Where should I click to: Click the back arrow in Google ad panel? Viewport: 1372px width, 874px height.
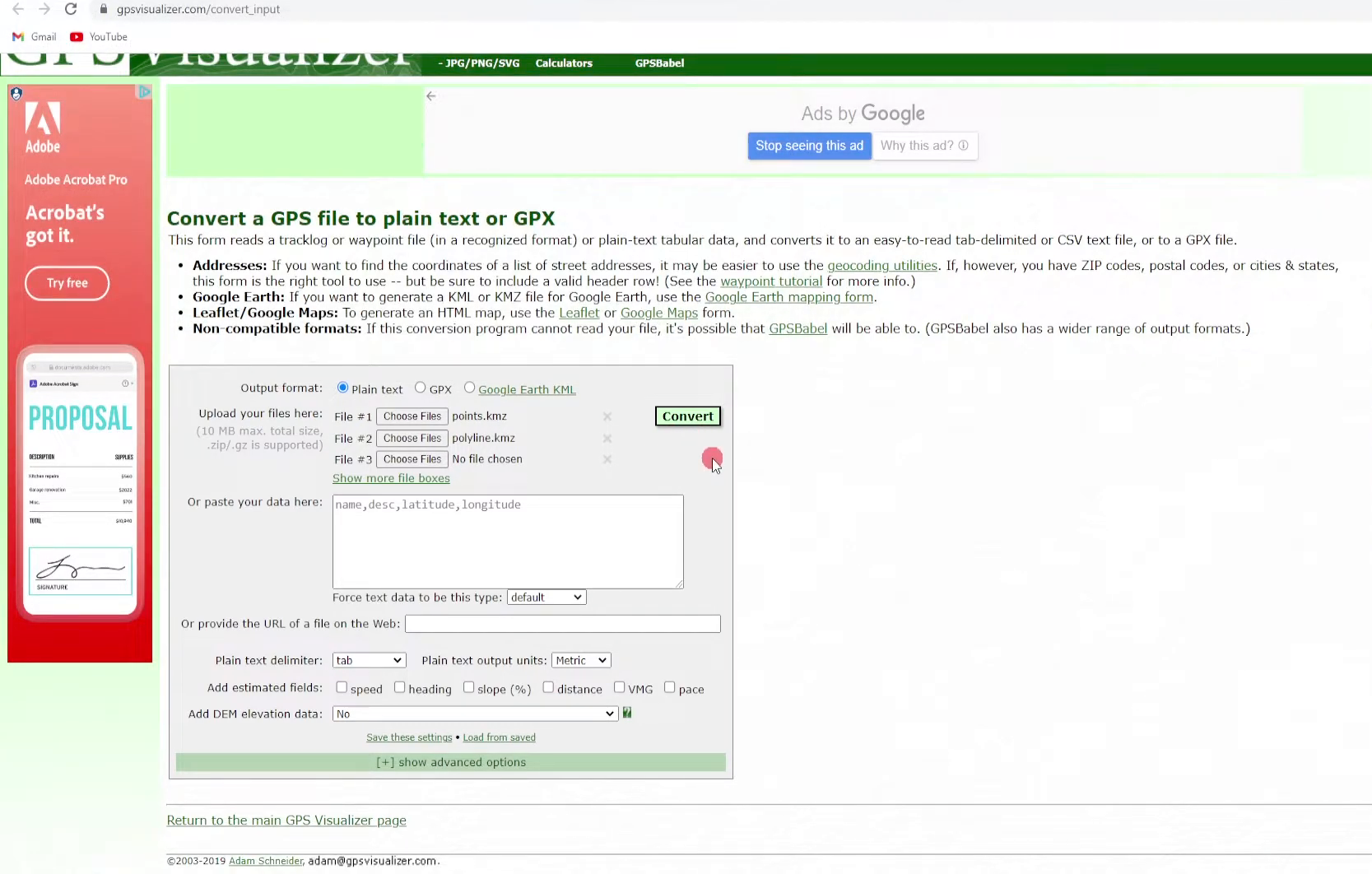click(431, 96)
